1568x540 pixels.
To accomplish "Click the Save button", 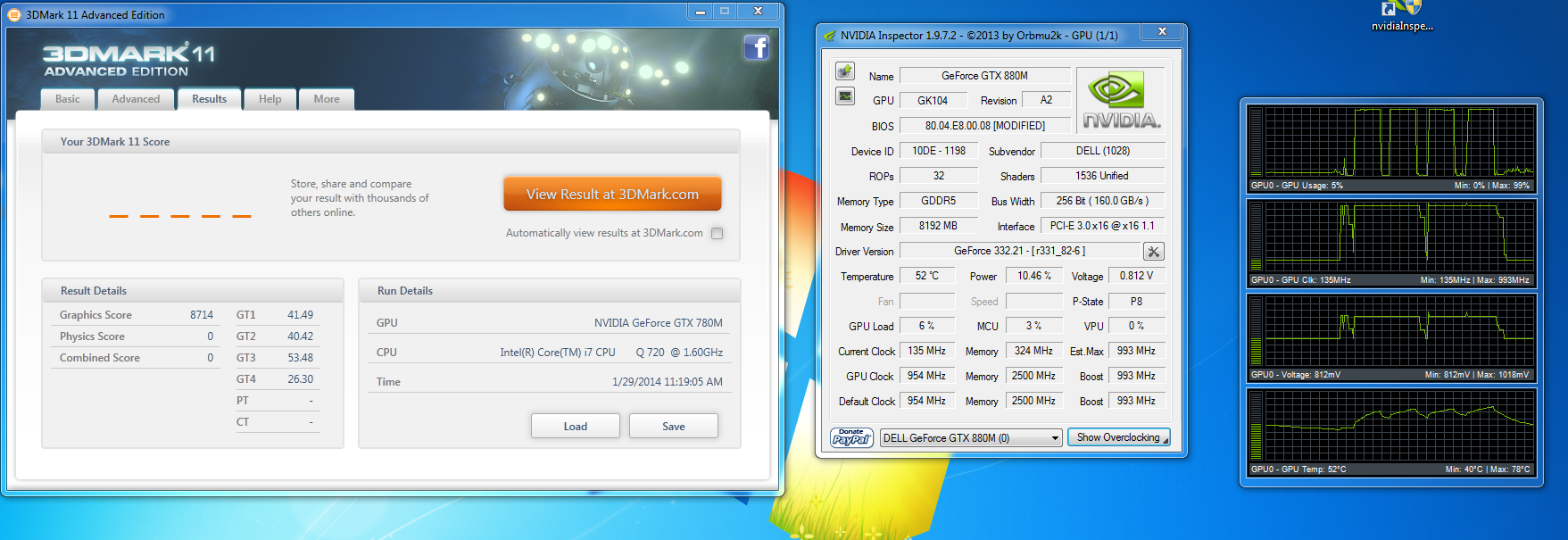I will point(674,426).
